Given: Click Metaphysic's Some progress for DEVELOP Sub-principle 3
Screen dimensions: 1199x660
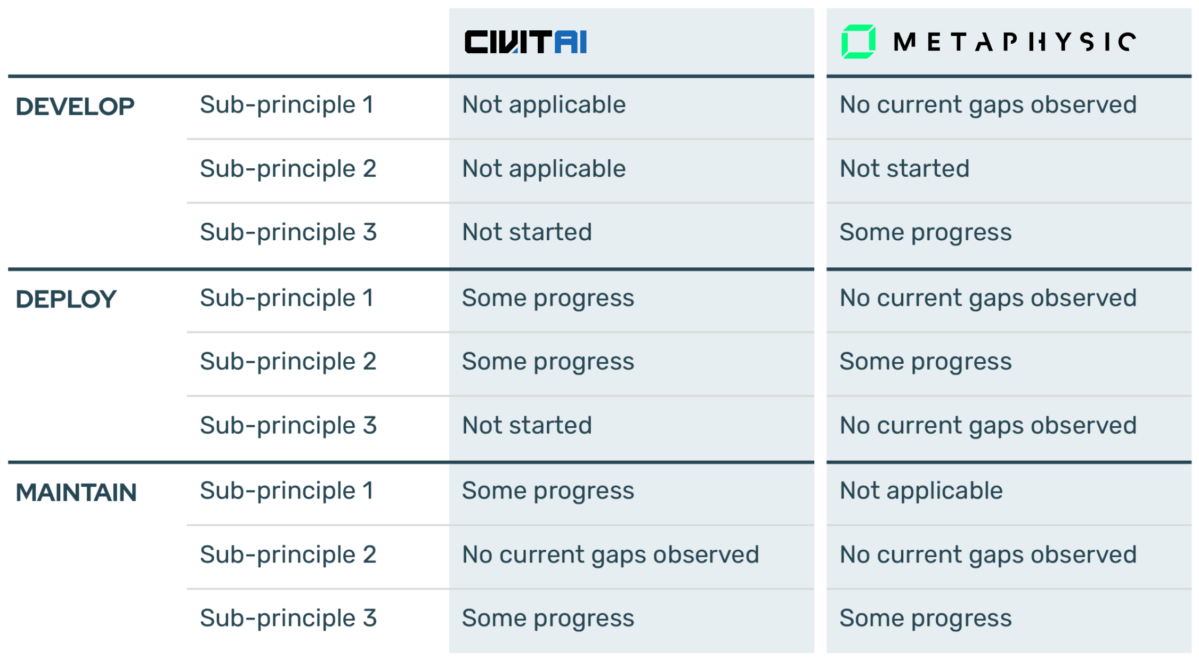Looking at the screenshot, I should coord(925,232).
